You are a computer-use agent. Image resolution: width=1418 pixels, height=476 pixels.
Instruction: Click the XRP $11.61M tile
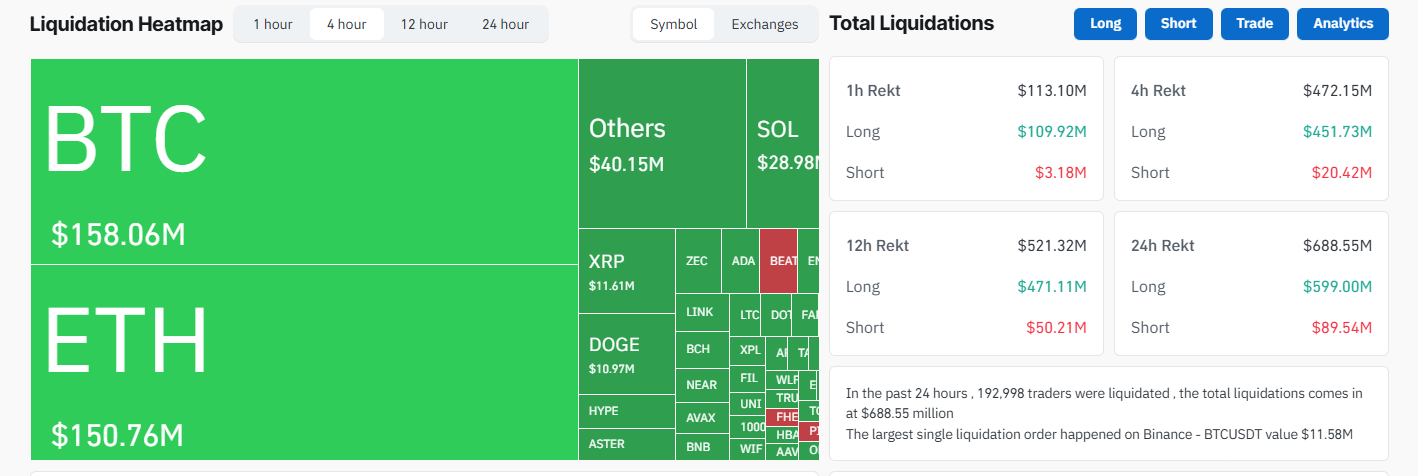tap(627, 271)
